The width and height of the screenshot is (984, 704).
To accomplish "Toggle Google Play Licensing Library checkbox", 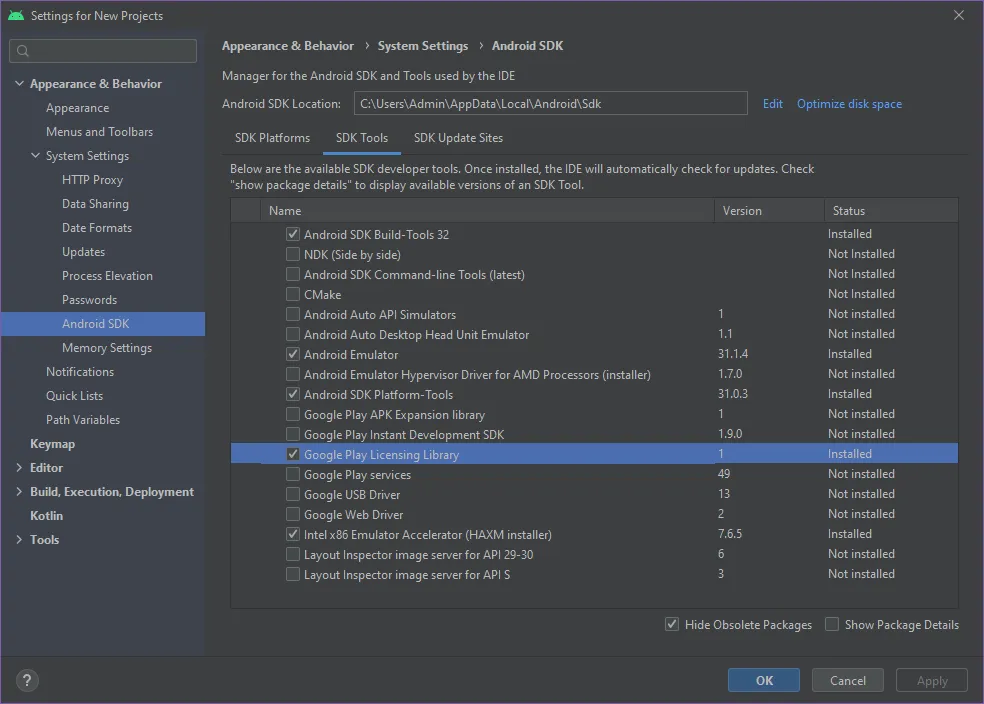I will coord(292,454).
